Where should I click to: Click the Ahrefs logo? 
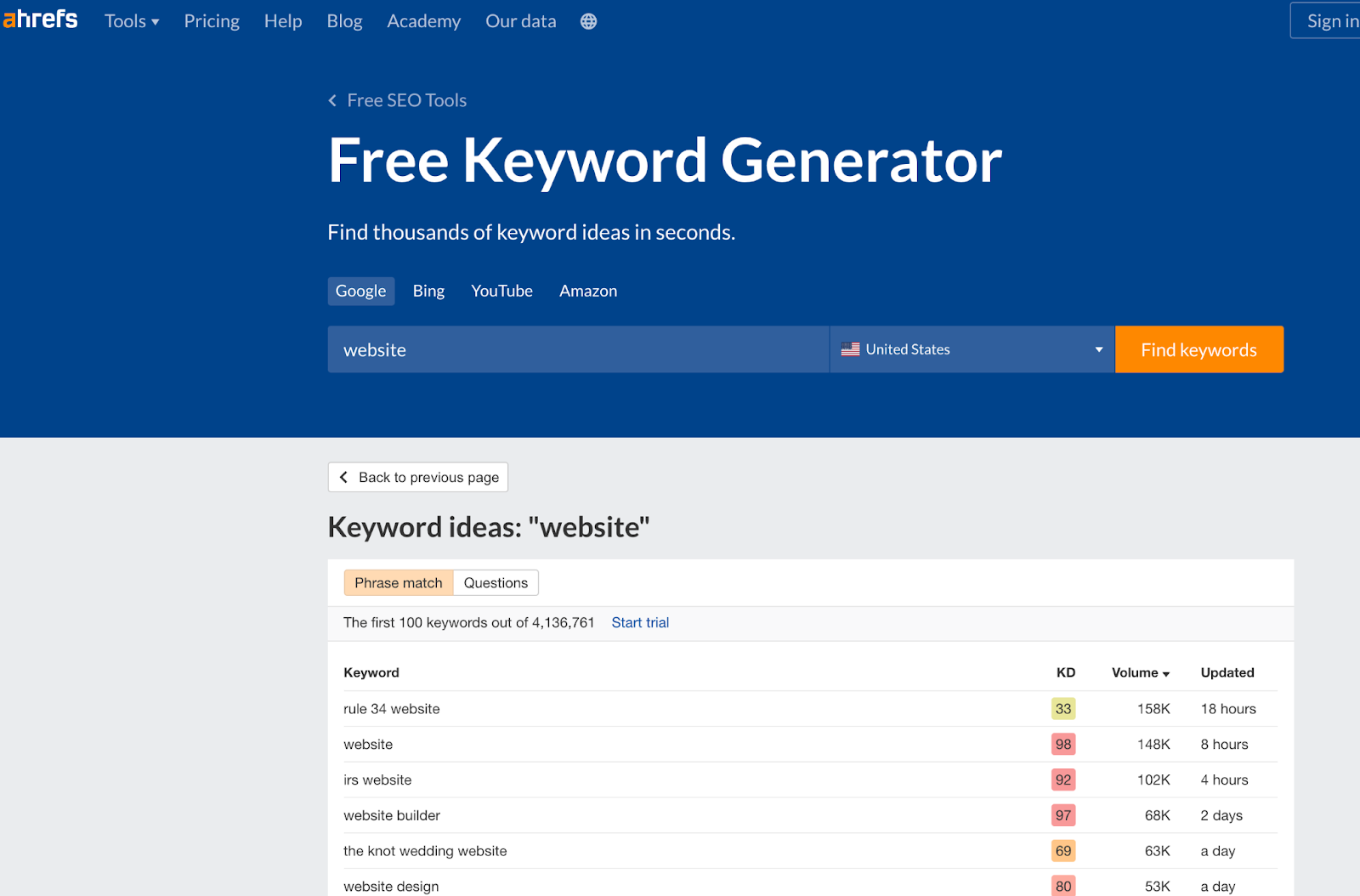coord(40,20)
